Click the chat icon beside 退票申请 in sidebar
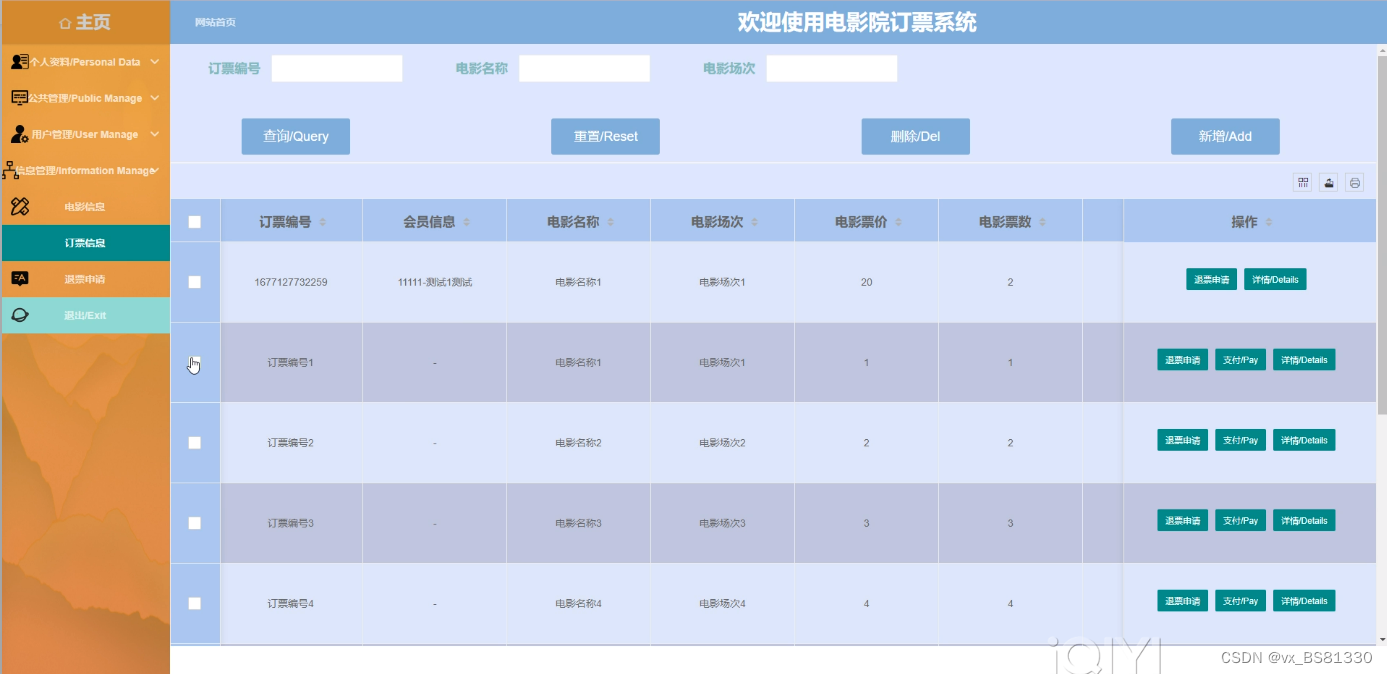Viewport: 1387px width, 674px height. point(19,279)
